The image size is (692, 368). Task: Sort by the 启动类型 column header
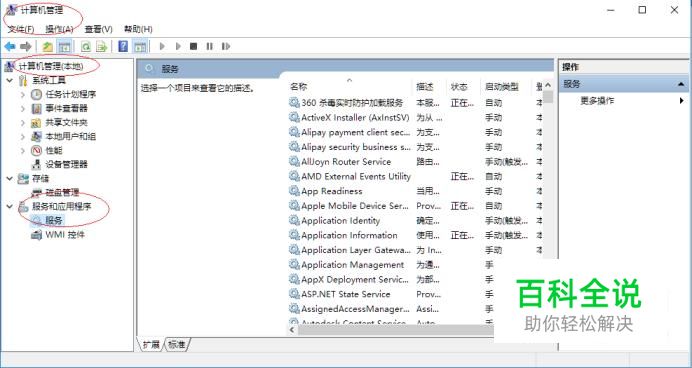click(502, 87)
